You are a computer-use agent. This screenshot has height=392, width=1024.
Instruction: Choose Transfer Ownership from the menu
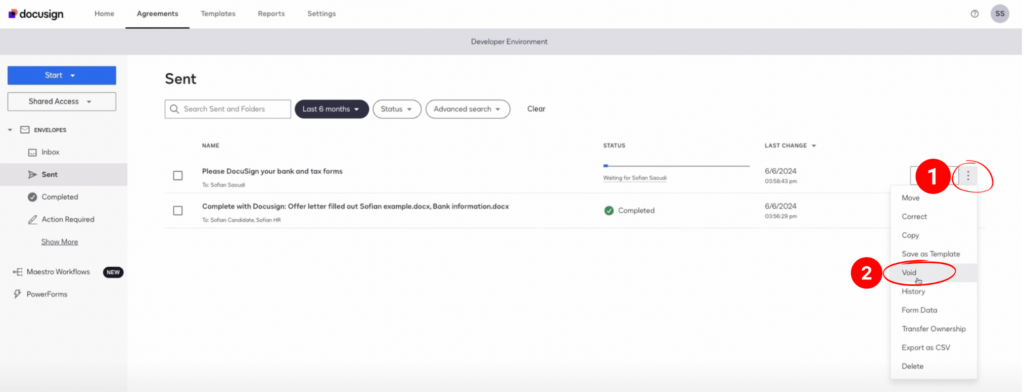[x=934, y=329]
